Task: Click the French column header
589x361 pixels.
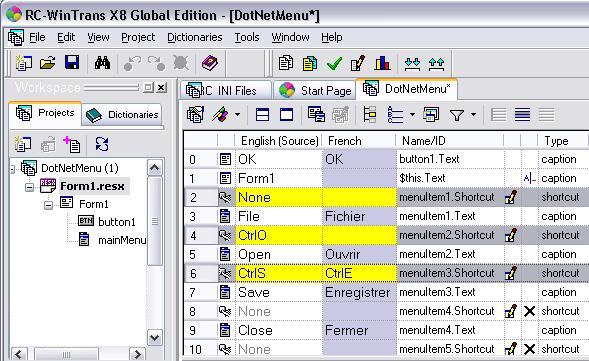Action: click(x=358, y=141)
